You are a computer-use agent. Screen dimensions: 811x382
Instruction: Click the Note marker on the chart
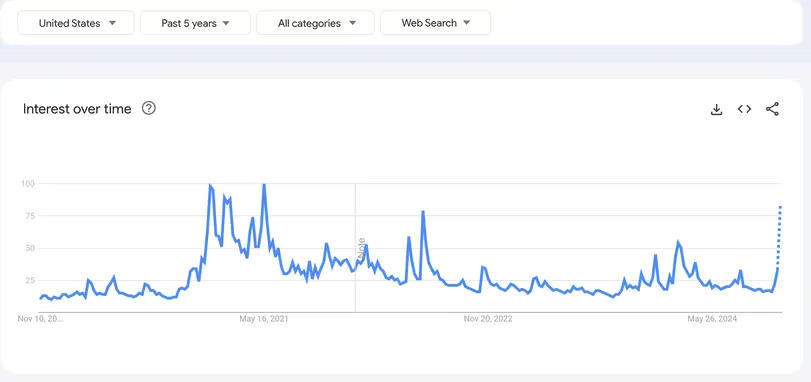click(362, 246)
